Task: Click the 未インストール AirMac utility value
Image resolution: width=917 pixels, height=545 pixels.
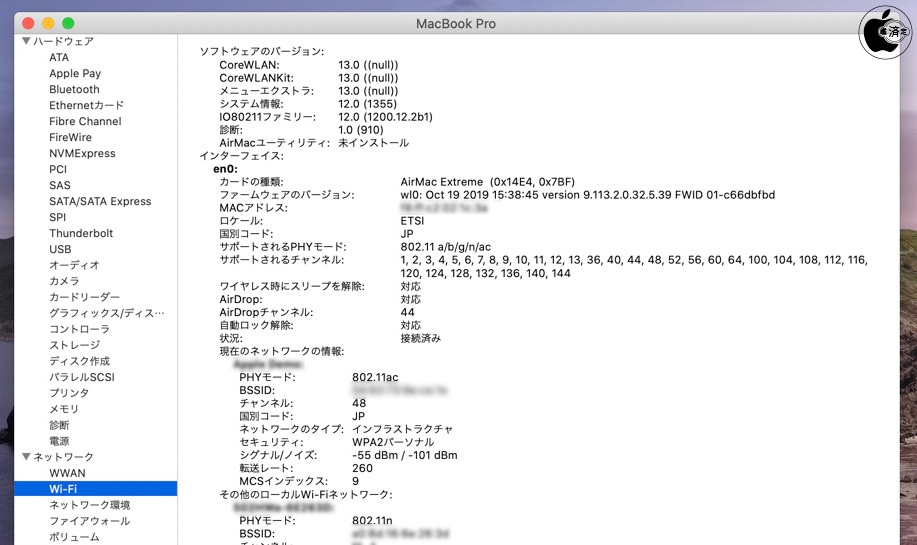Action: pyautogui.click(x=373, y=143)
